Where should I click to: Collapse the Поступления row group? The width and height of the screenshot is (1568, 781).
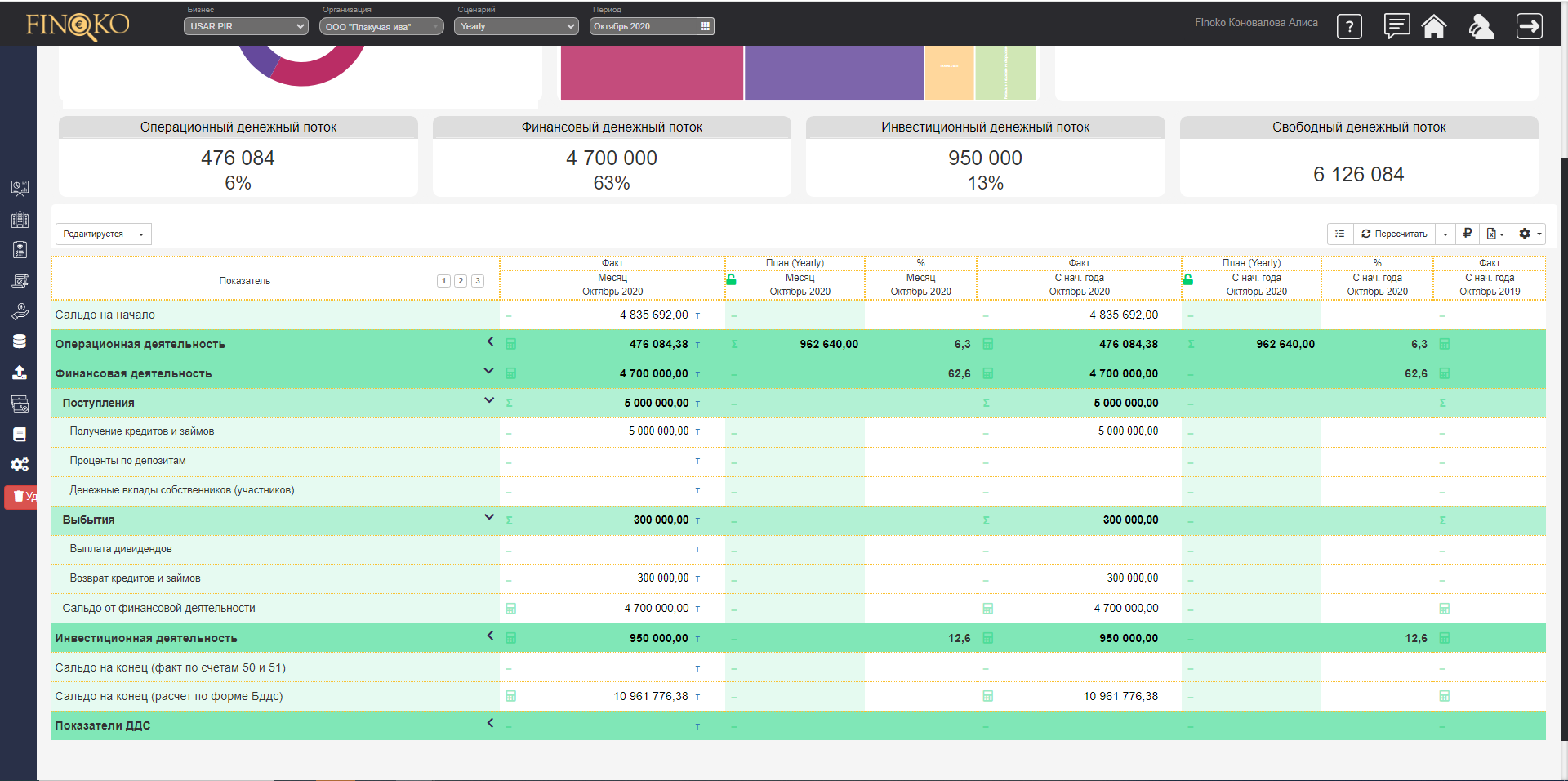pyautogui.click(x=489, y=400)
